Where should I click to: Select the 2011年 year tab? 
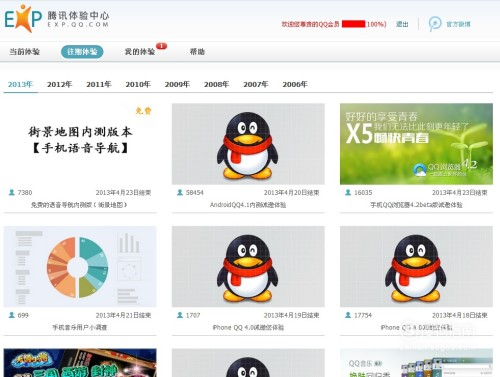click(x=99, y=84)
